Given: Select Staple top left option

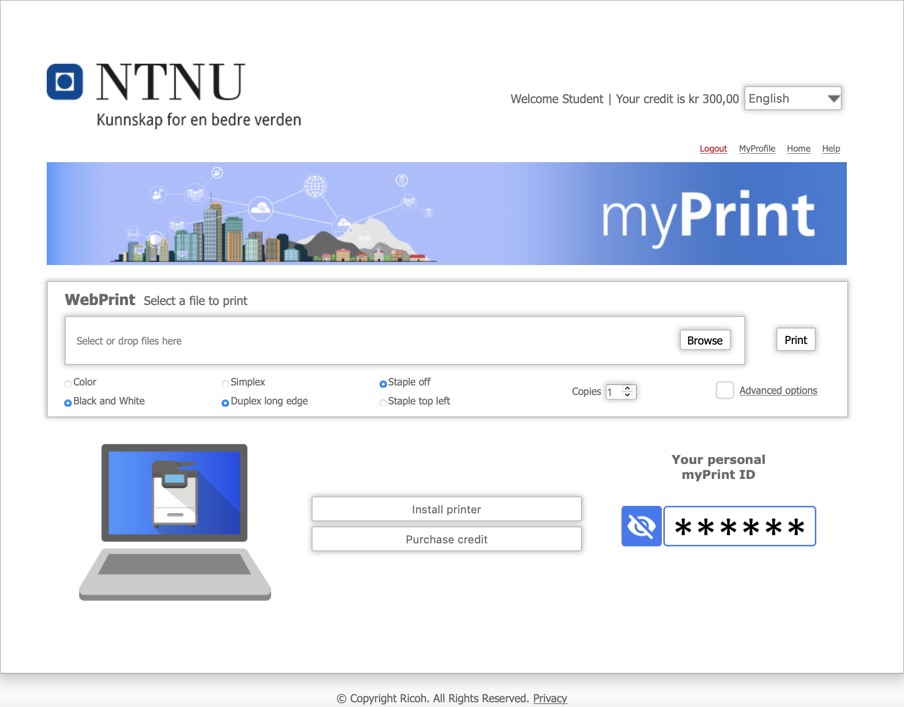Looking at the screenshot, I should (x=383, y=403).
